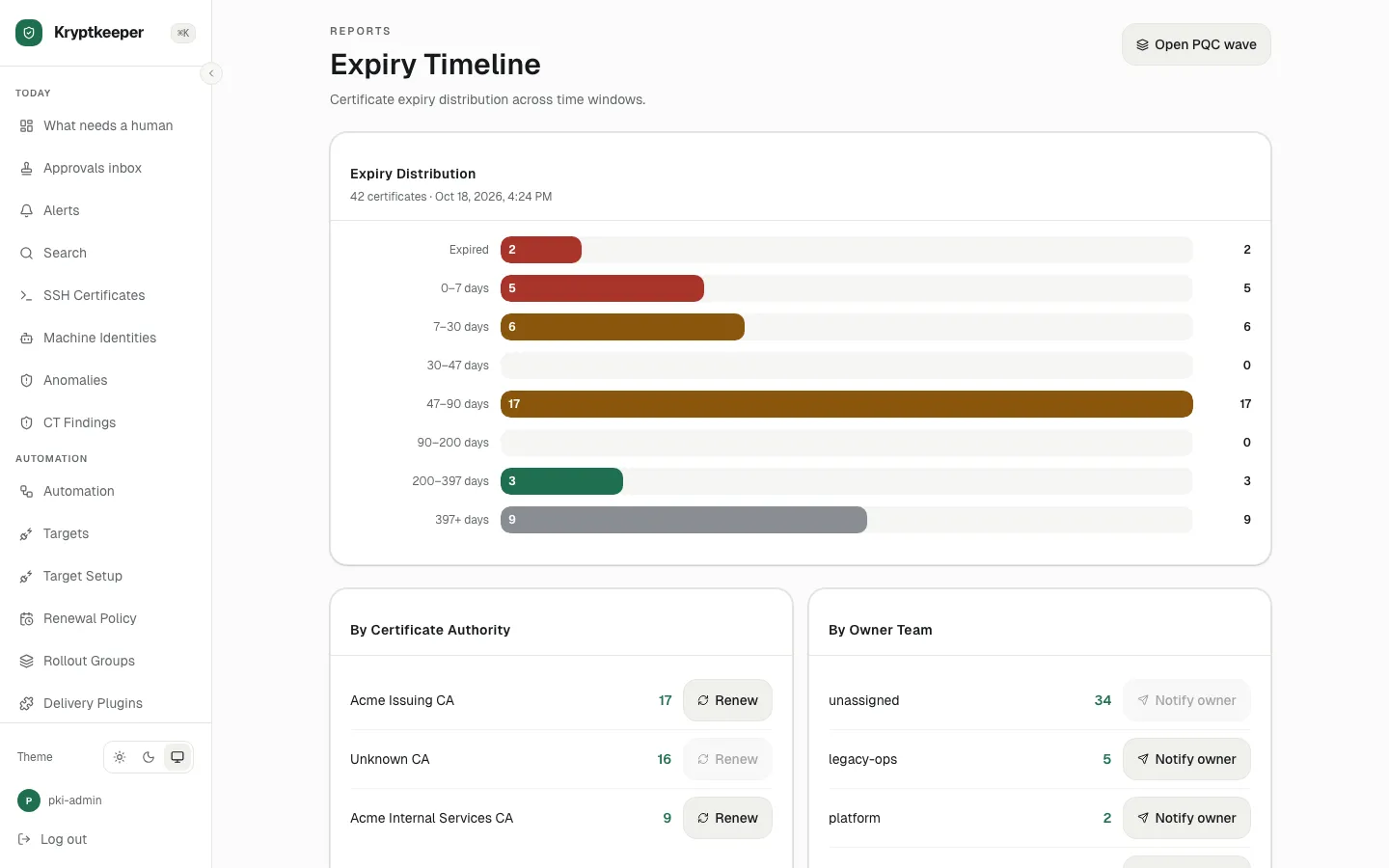This screenshot has height=868, width=1389.
Task: Select system theme mode
Action: pos(177,757)
